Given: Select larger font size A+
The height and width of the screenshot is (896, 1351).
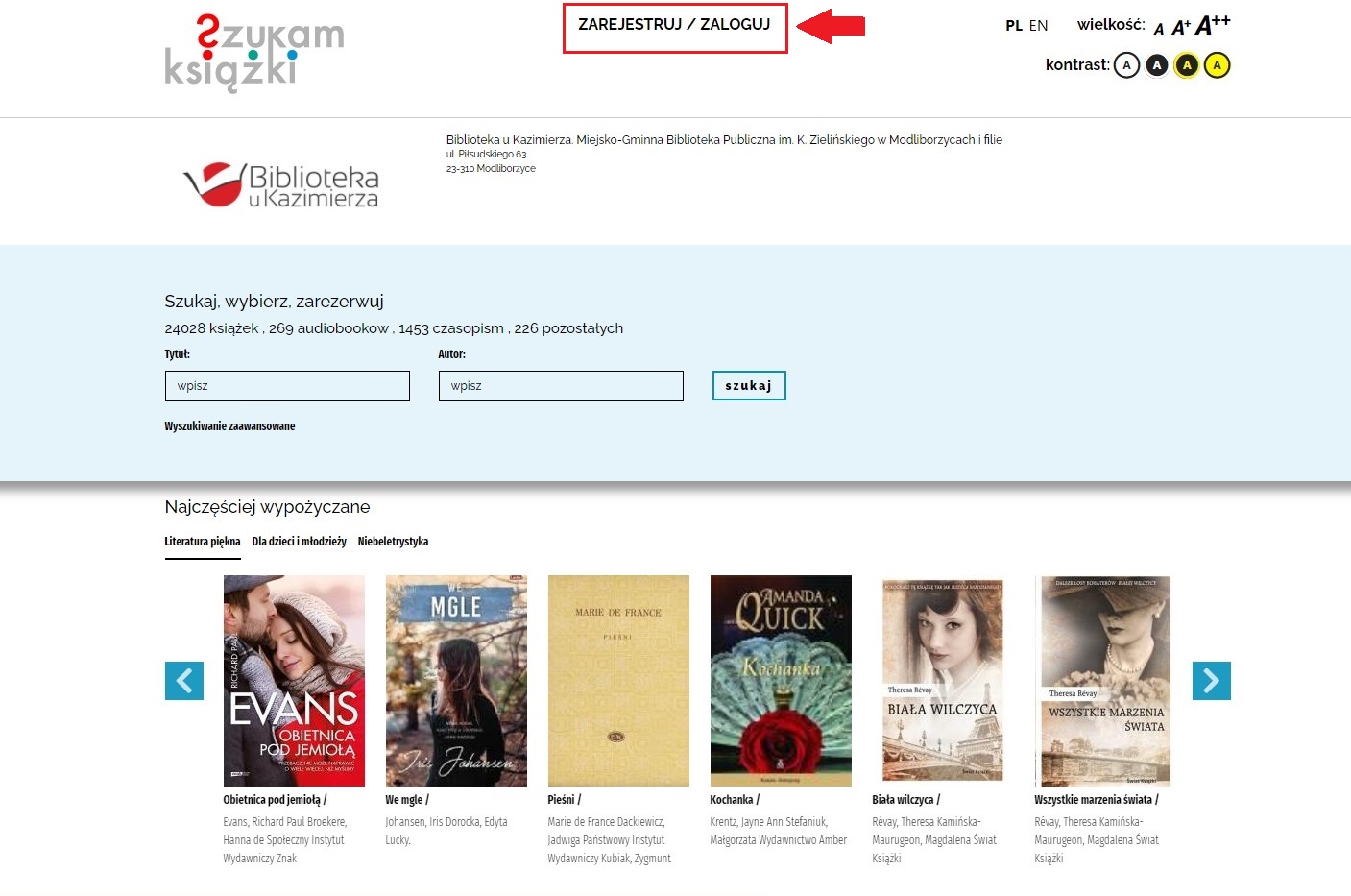Looking at the screenshot, I should pos(1181,27).
